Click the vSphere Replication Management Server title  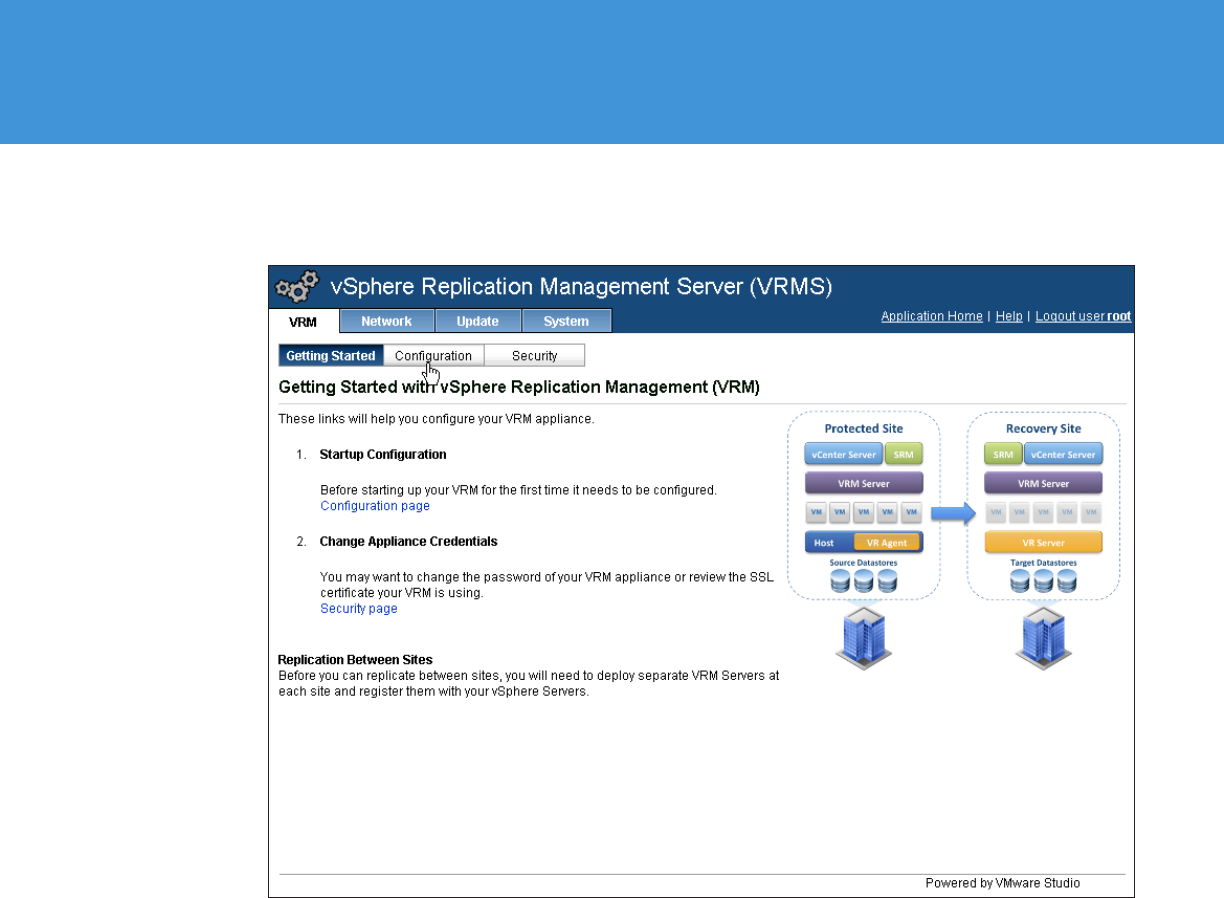coord(581,287)
